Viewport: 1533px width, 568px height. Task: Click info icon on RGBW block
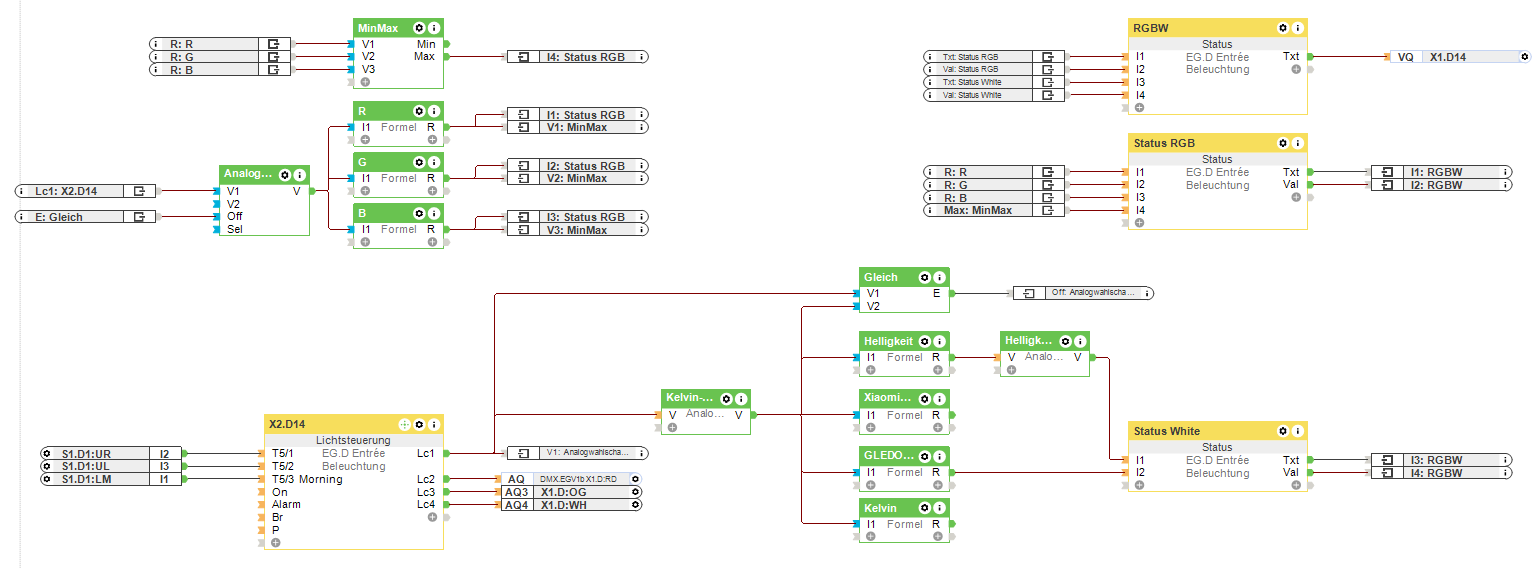coord(1297,29)
